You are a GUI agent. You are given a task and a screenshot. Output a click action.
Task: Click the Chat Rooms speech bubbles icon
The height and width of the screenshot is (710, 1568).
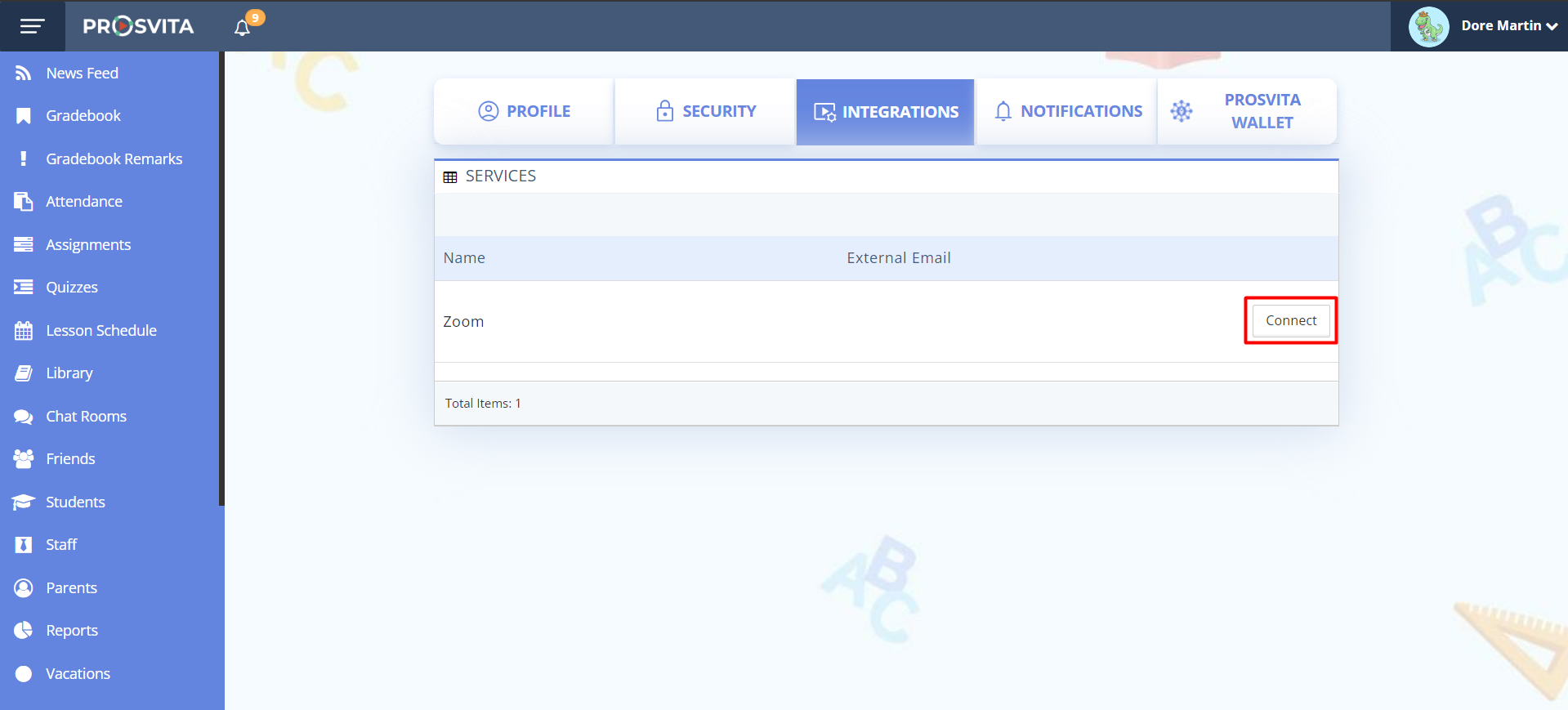point(24,417)
